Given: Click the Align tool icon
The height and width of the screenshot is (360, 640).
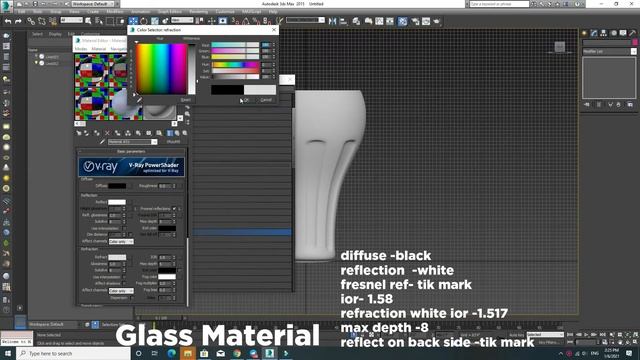Looking at the screenshot, I should [343, 21].
